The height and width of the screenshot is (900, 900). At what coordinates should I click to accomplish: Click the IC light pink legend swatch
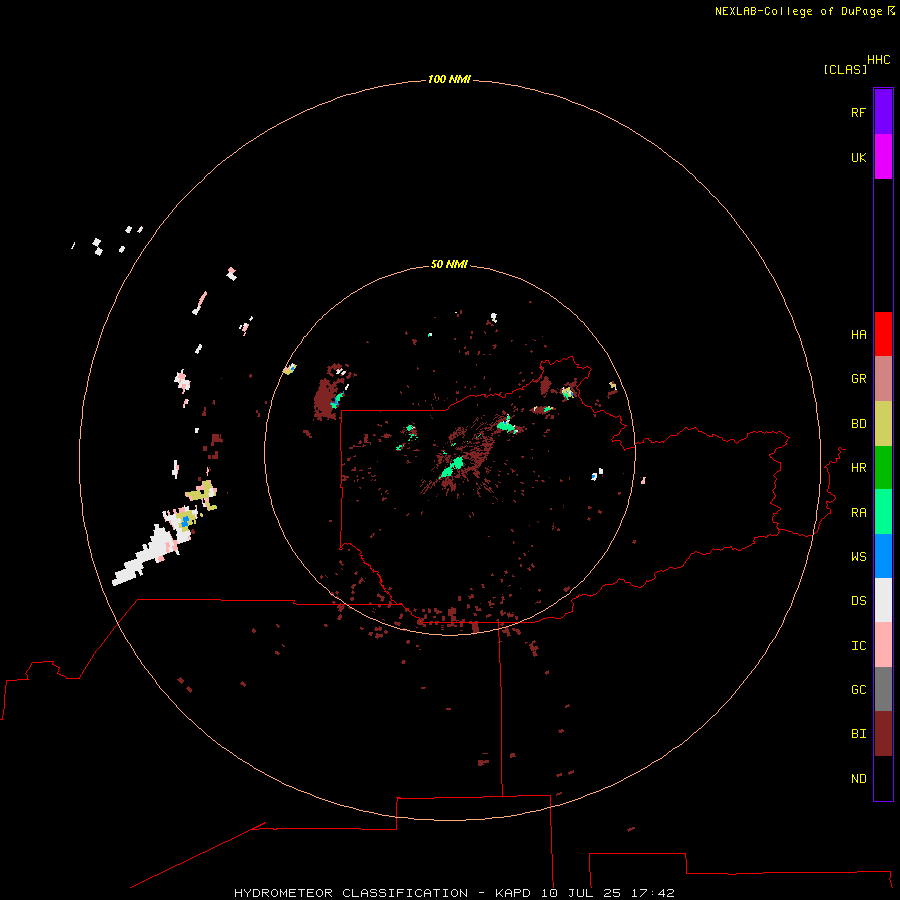coord(883,645)
